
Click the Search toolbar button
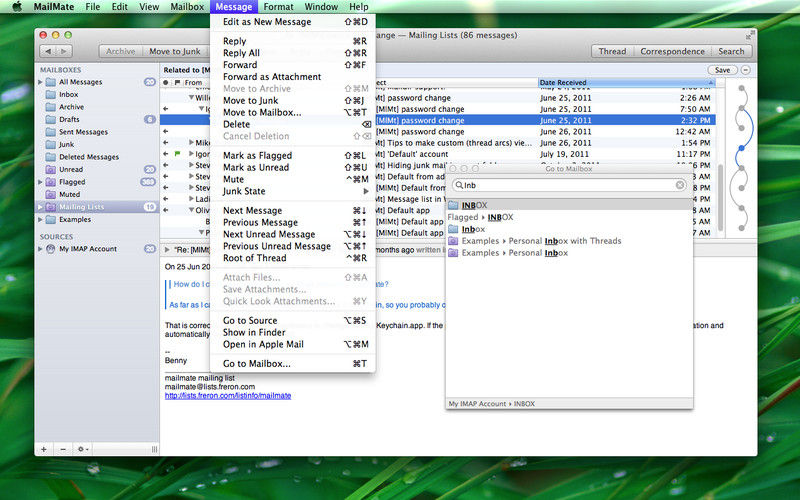point(731,51)
